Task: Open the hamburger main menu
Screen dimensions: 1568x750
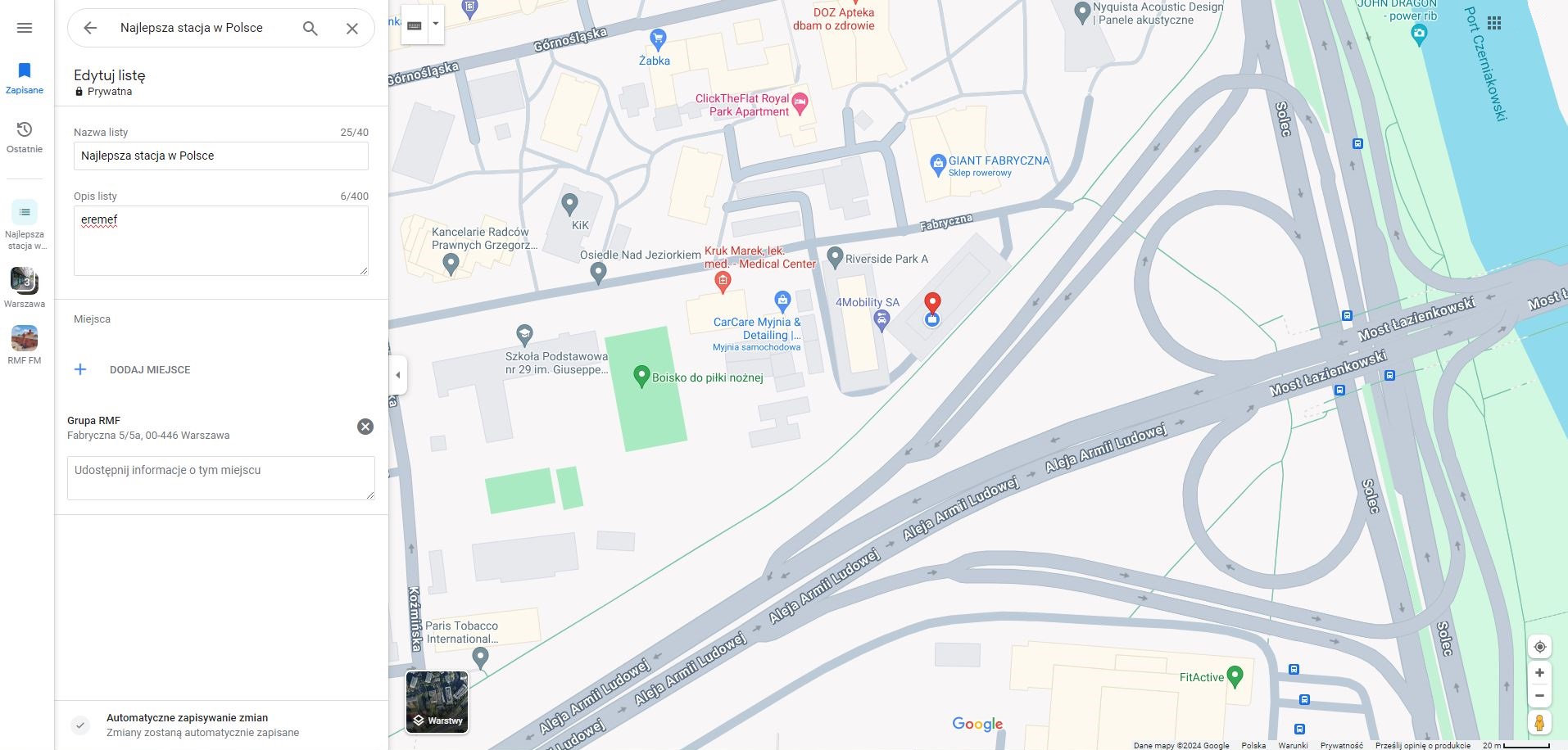Action: [25, 28]
